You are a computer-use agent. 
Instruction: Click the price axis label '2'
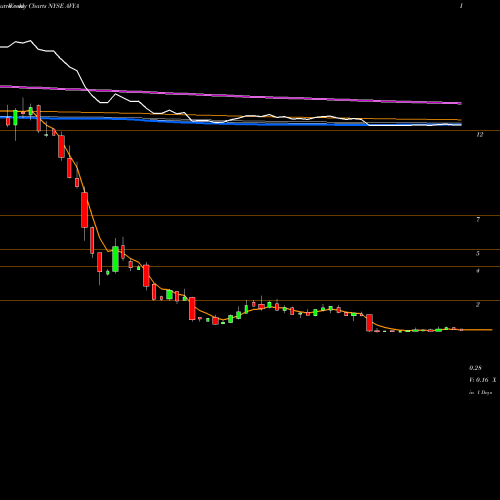[478, 305]
